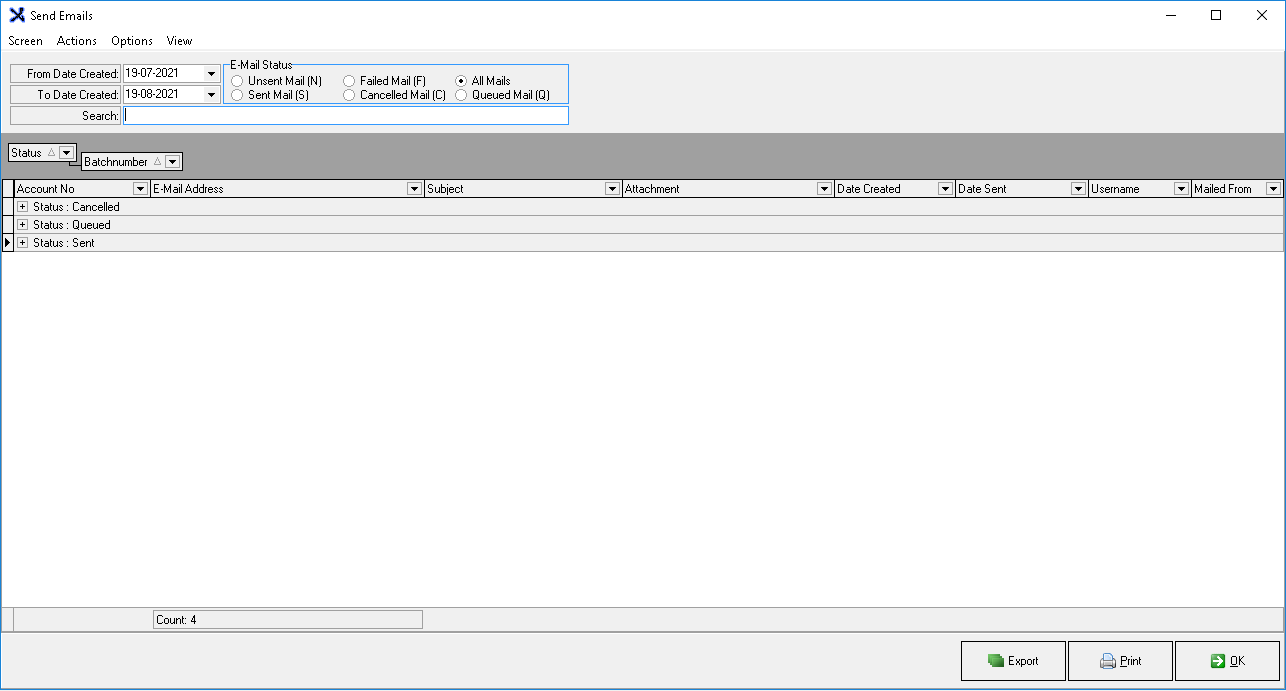Select the Failed Mail (F) option

[349, 81]
